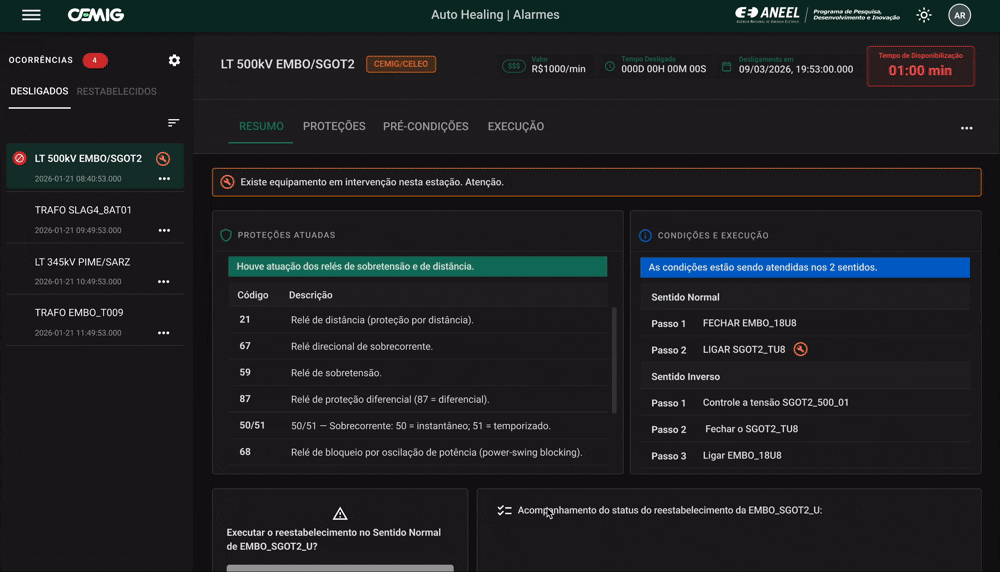This screenshot has width=1000, height=572.
Task: Select protection row code 50/51
Action: pos(419,426)
